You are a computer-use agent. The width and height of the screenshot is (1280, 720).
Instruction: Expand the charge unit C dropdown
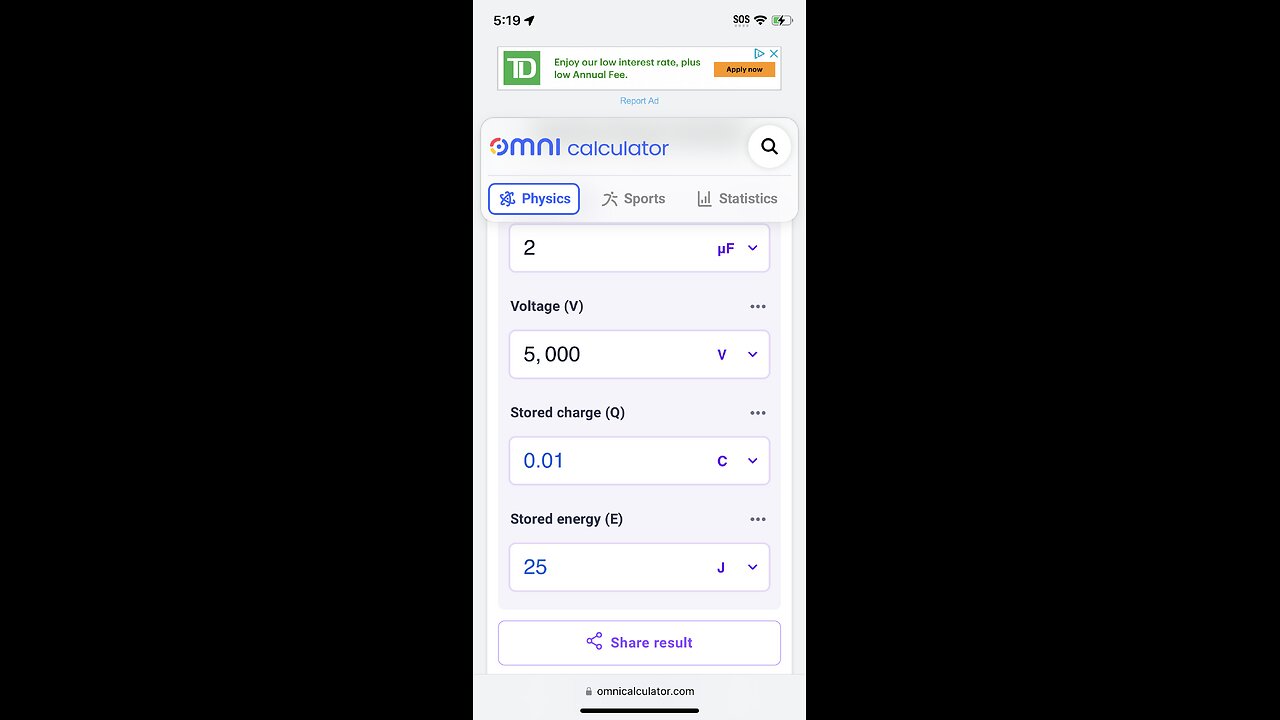pos(737,461)
